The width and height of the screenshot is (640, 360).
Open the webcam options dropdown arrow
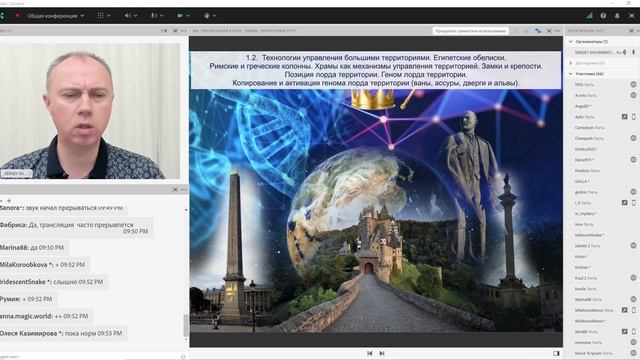[188, 16]
